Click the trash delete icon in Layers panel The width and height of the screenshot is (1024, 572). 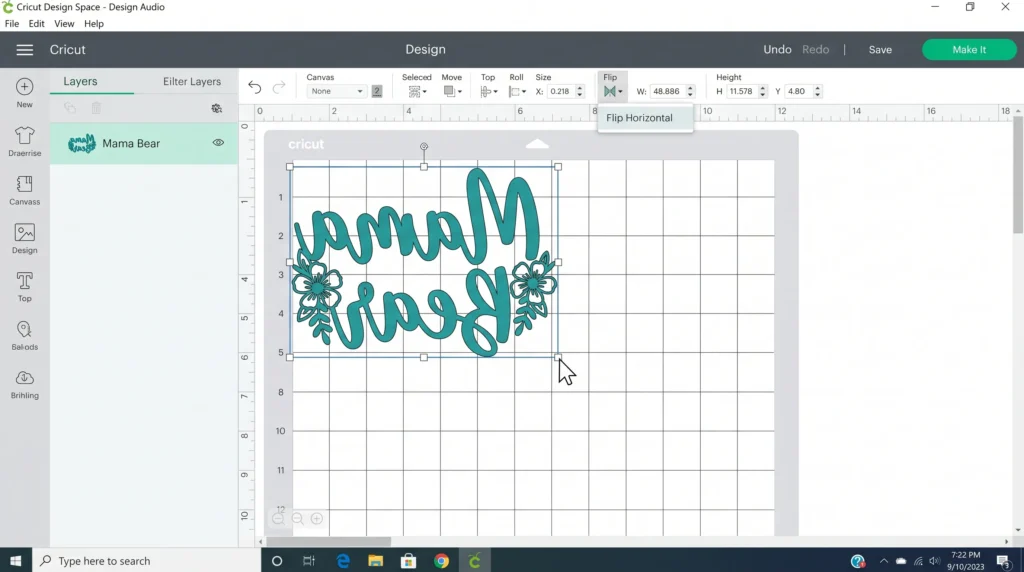click(96, 108)
